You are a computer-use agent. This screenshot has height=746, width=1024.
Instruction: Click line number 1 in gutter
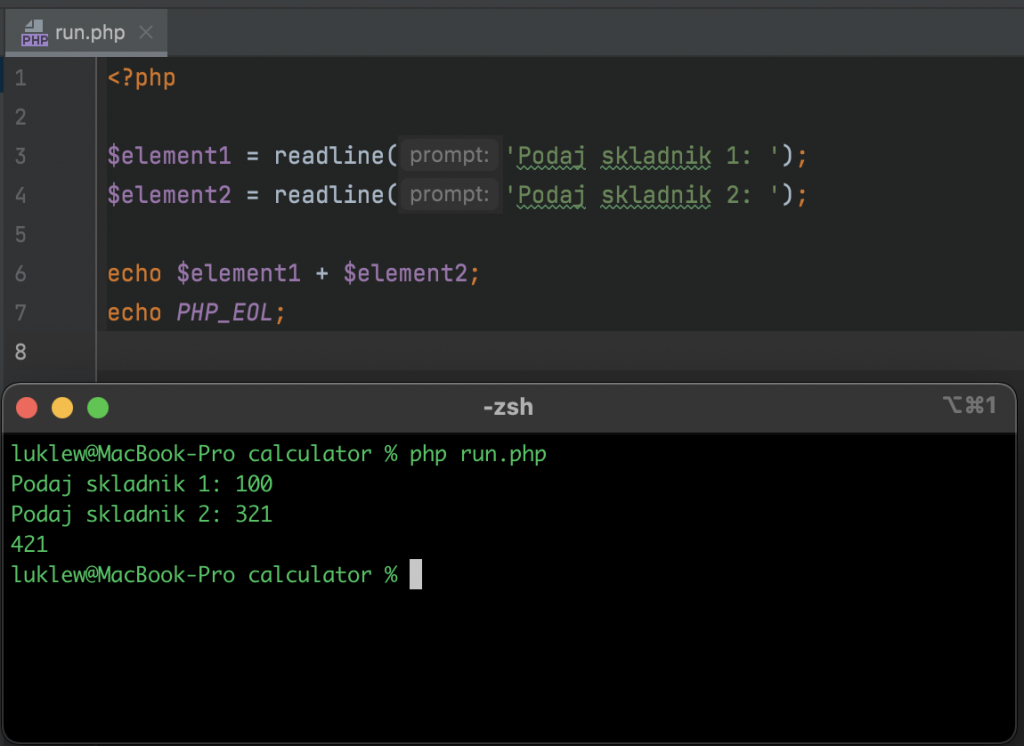click(21, 78)
